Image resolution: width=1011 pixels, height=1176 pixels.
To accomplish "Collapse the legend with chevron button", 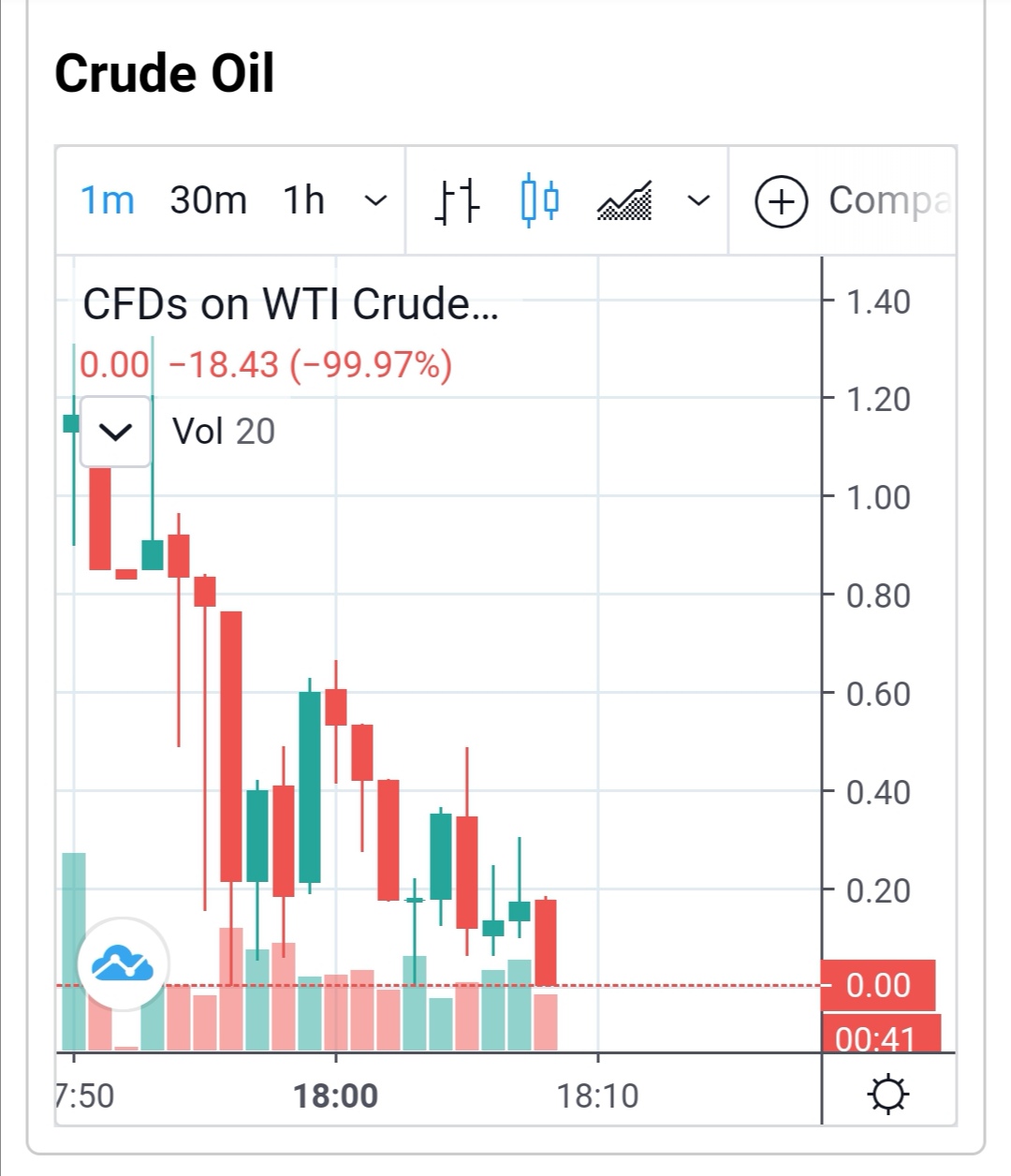I will [x=115, y=432].
